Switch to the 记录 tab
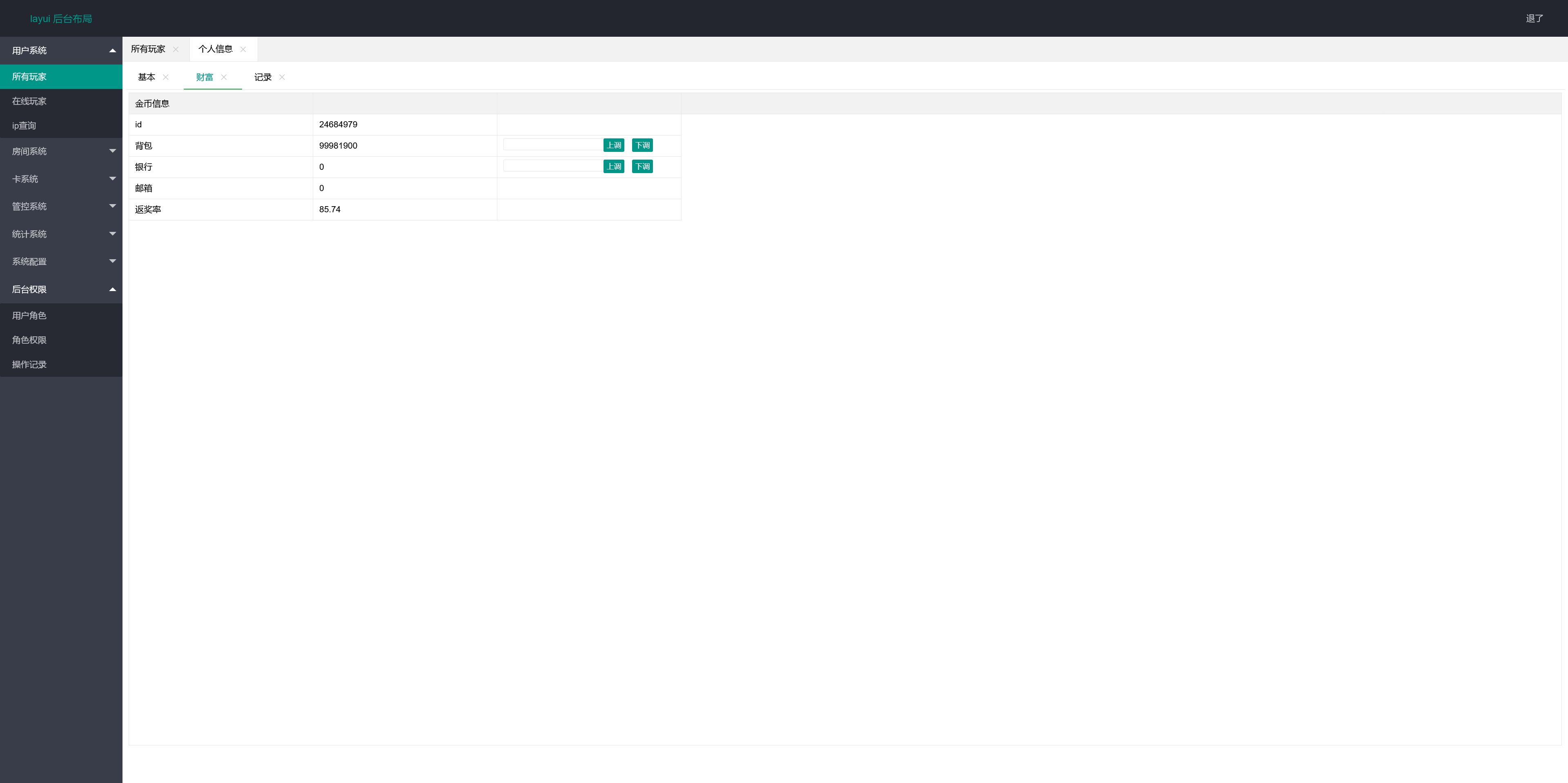This screenshot has width=1568, height=783. 263,77
